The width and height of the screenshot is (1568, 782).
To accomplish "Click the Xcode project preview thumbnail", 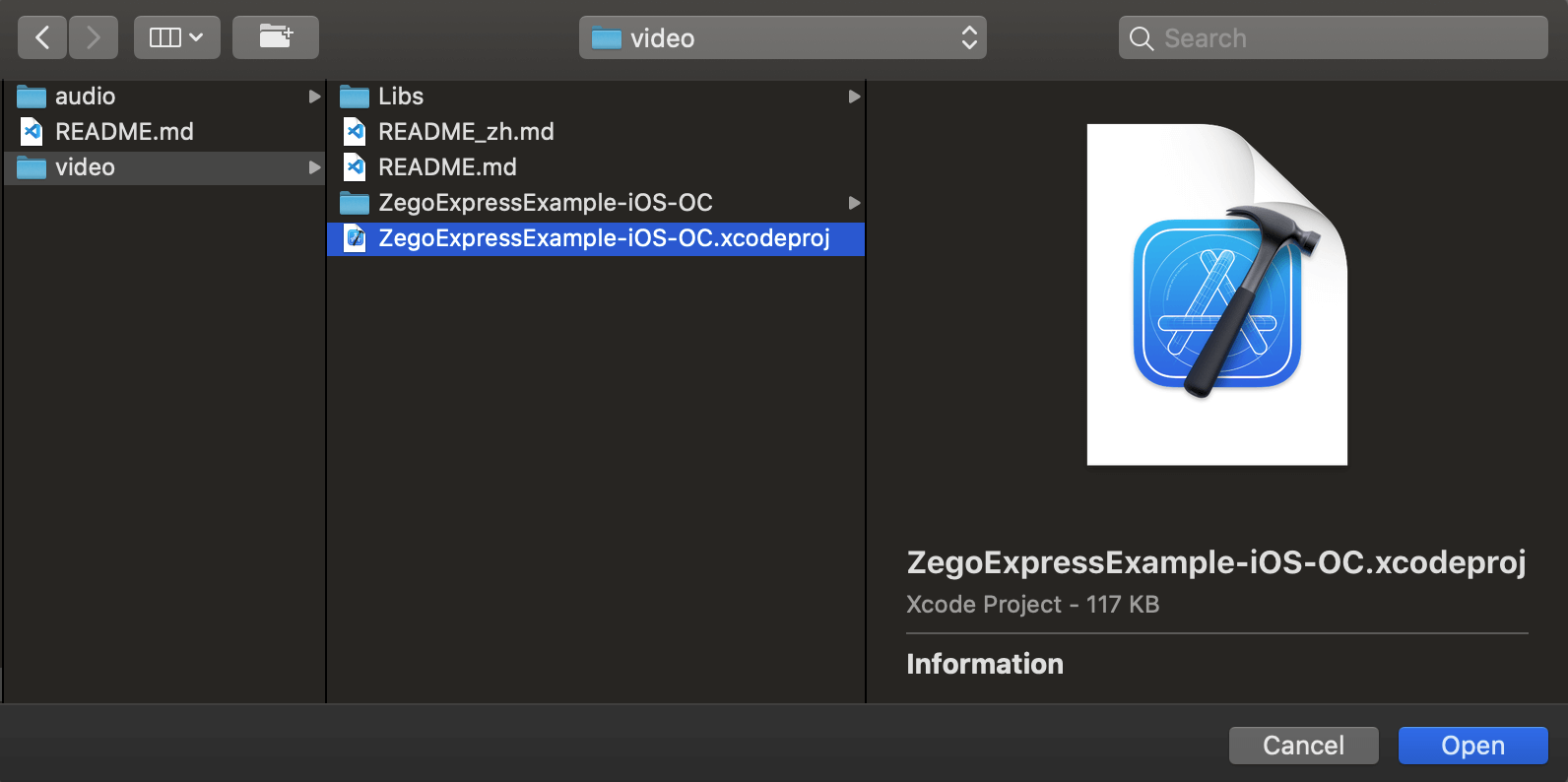I will pyautogui.click(x=1216, y=294).
